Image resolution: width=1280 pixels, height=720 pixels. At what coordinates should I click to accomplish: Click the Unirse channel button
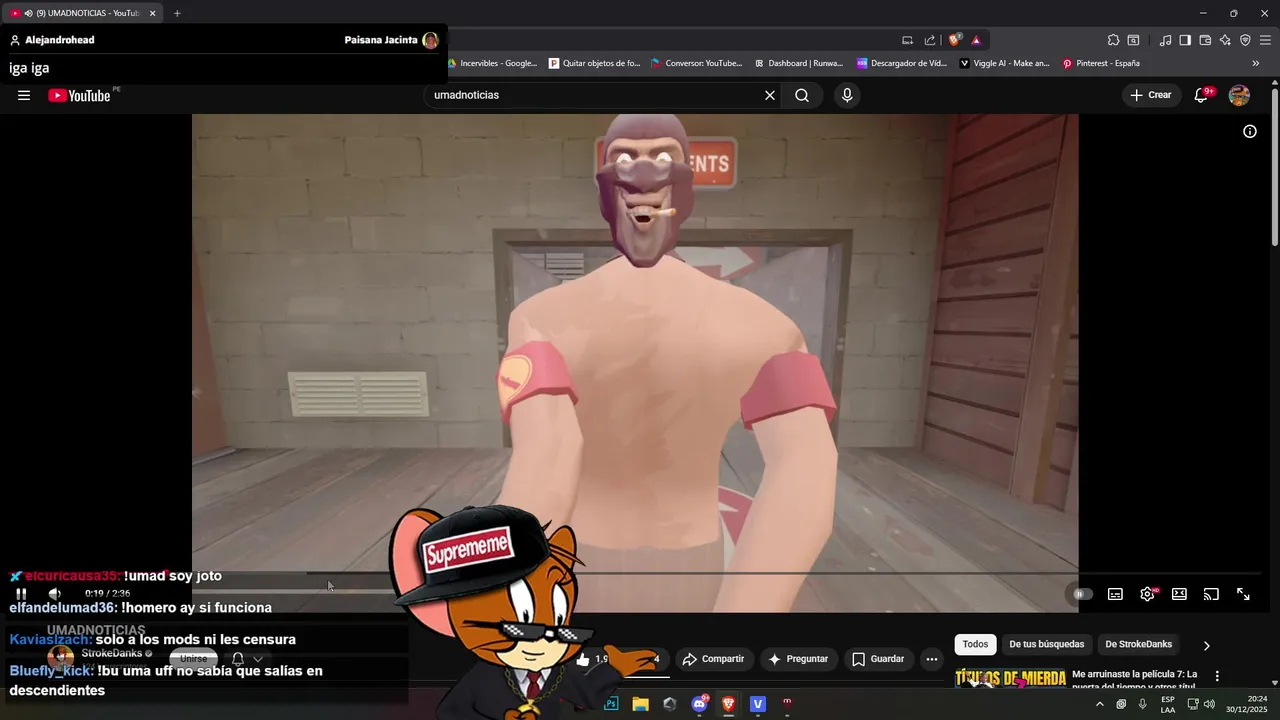click(x=194, y=659)
